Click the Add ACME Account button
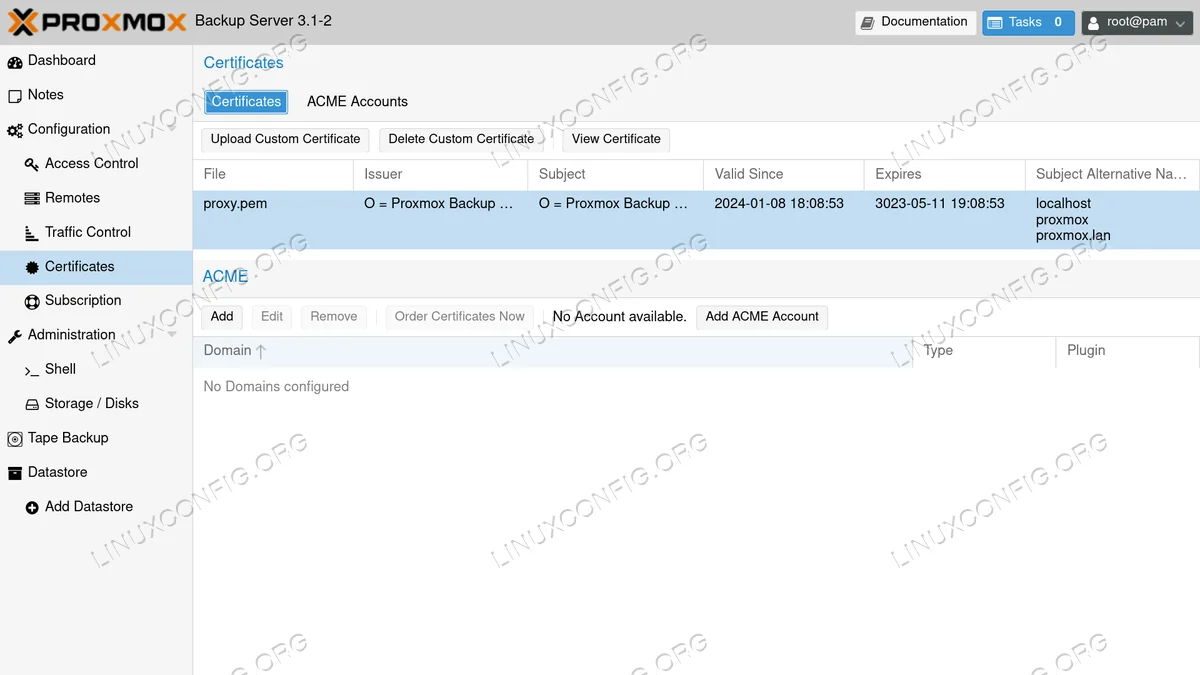 point(762,316)
